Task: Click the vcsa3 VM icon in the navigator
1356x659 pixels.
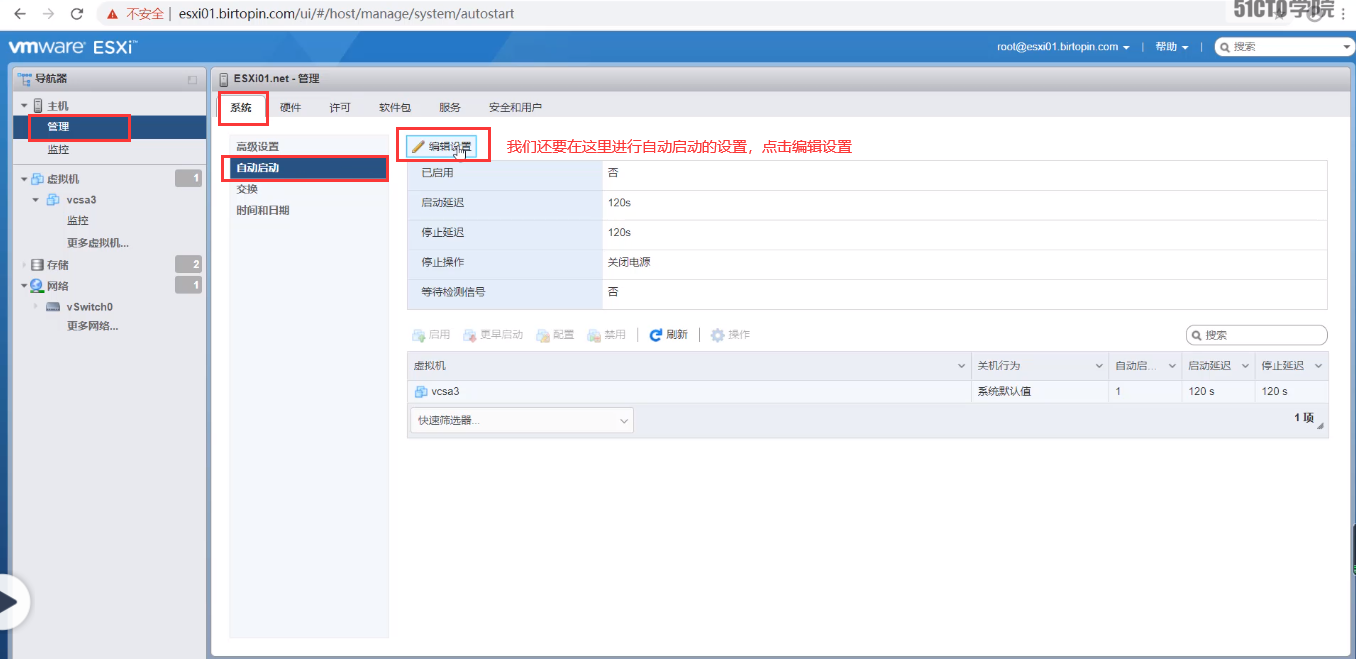Action: tap(53, 200)
